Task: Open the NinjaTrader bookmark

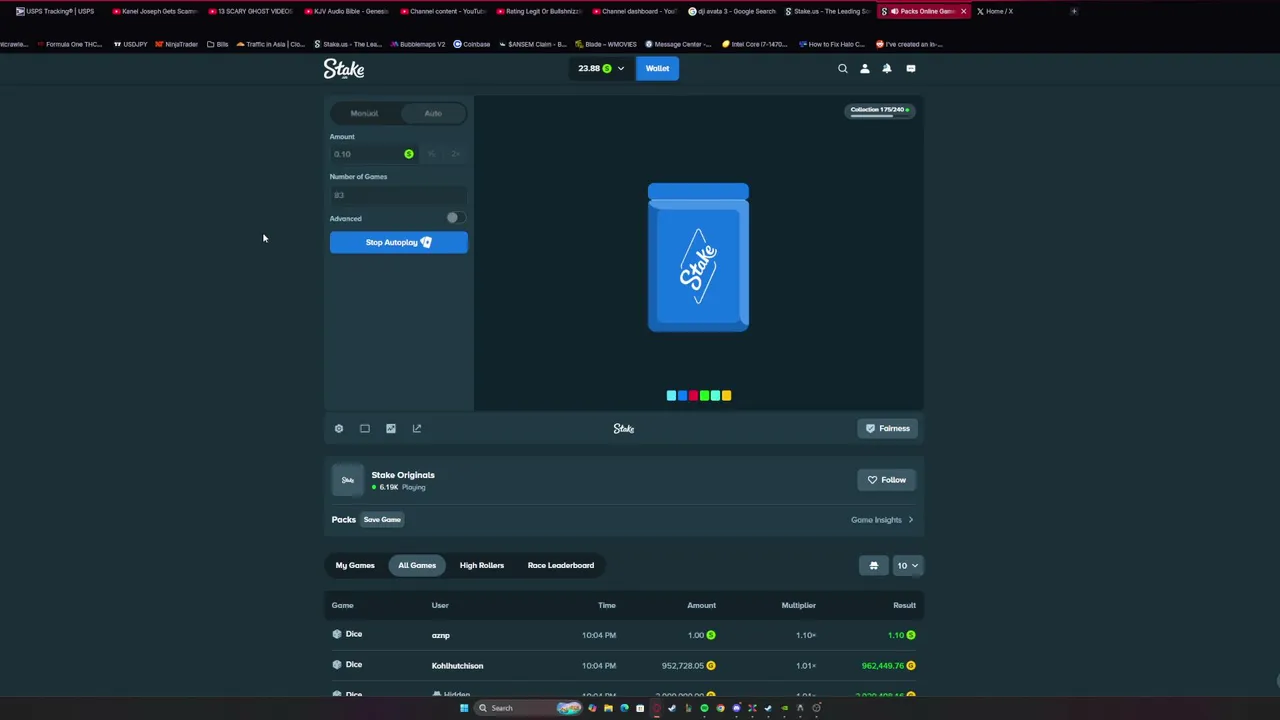Action: 177,44
